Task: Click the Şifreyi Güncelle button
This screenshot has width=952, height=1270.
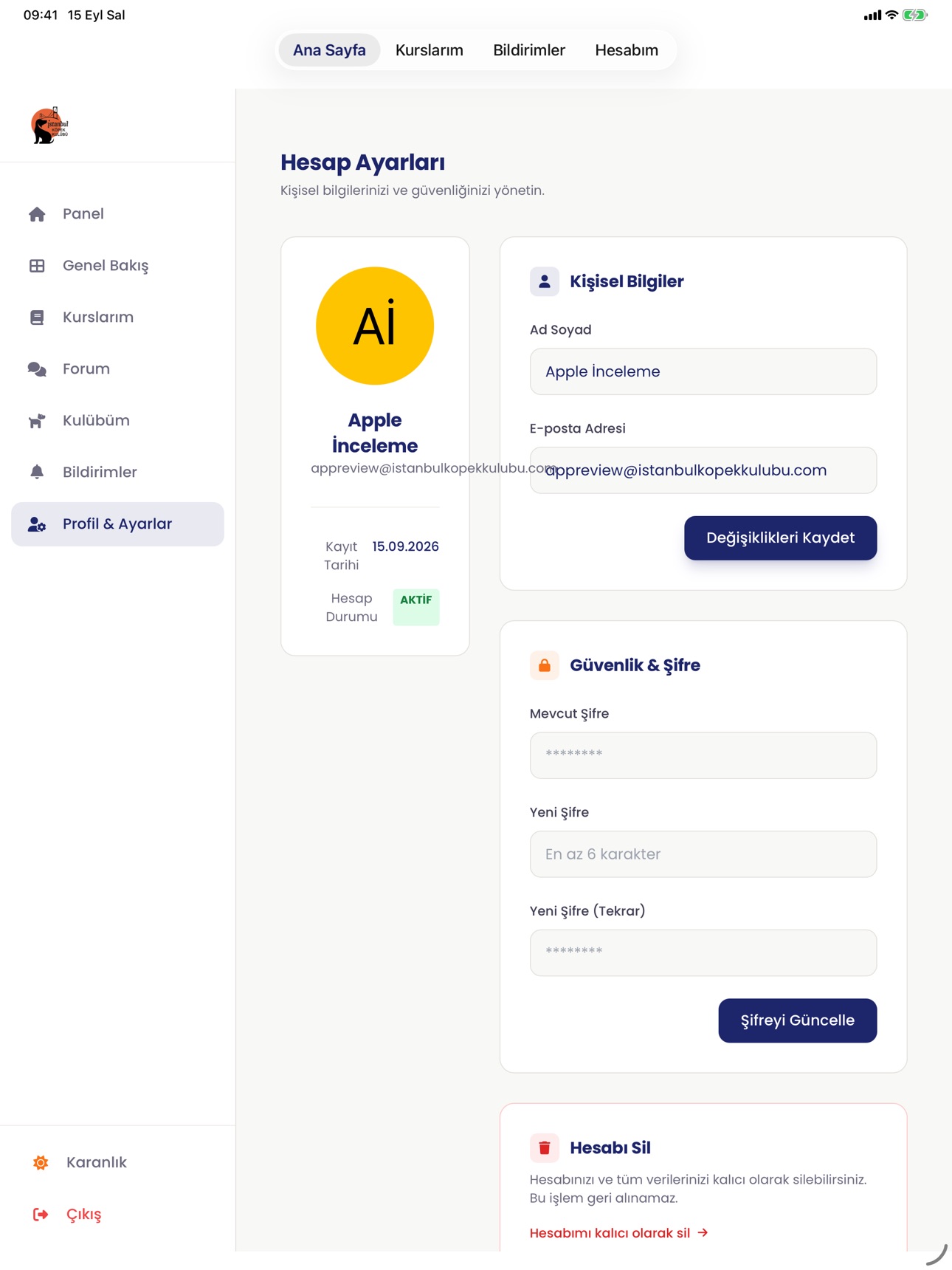Action: point(797,1021)
